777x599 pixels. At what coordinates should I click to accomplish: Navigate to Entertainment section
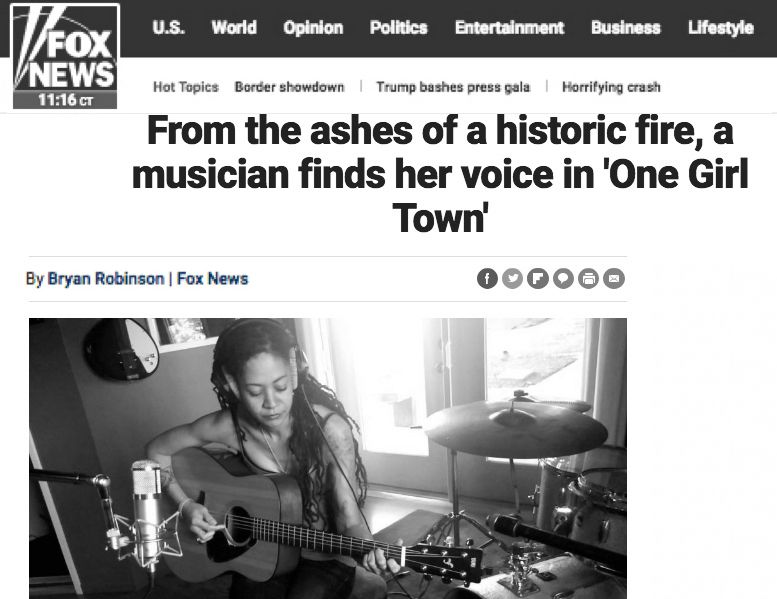pos(509,27)
